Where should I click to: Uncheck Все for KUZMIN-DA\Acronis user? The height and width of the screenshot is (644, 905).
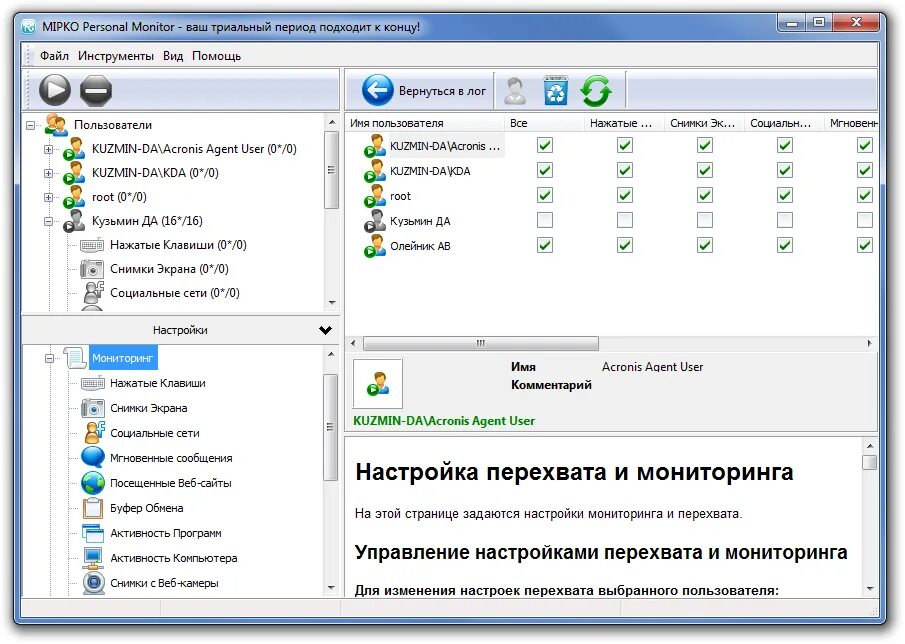pyautogui.click(x=544, y=145)
